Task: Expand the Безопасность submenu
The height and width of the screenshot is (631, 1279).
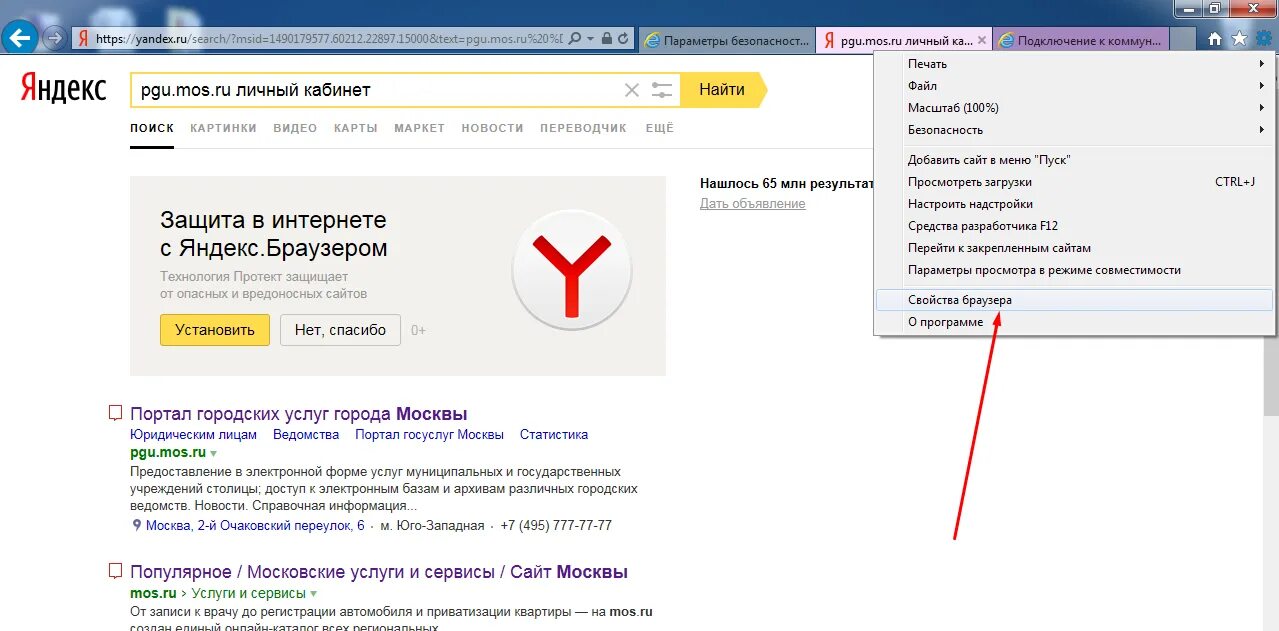Action: point(1073,130)
